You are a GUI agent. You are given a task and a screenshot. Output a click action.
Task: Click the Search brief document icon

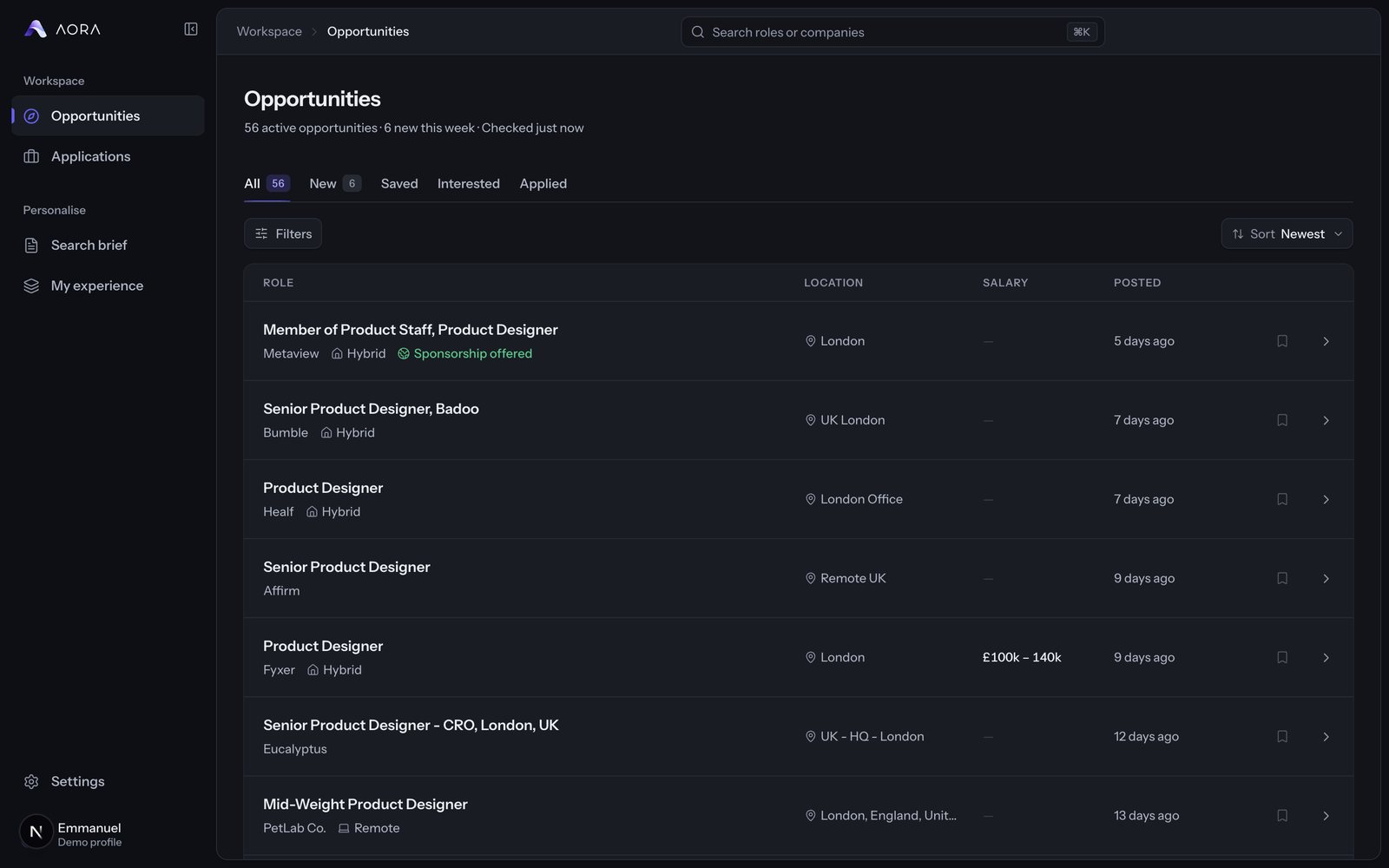pos(31,246)
